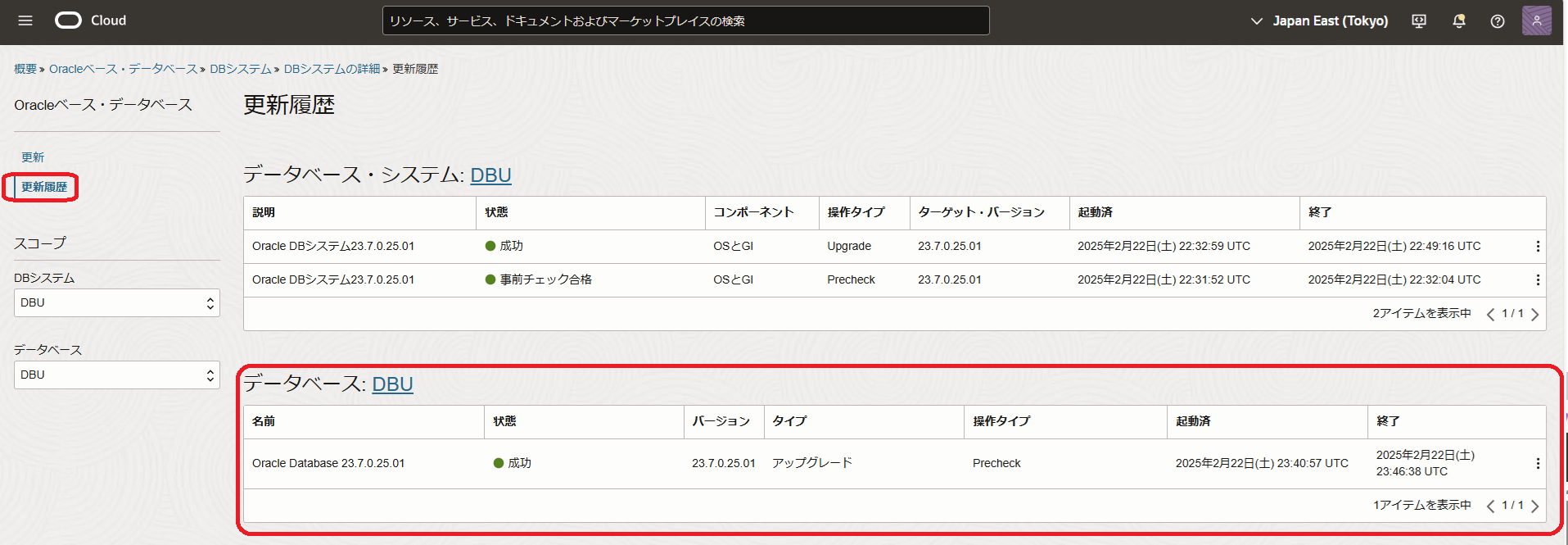1568x545 pixels.
Task: Open actions menu for OSとGI Precheck row
Action: coord(1538,279)
